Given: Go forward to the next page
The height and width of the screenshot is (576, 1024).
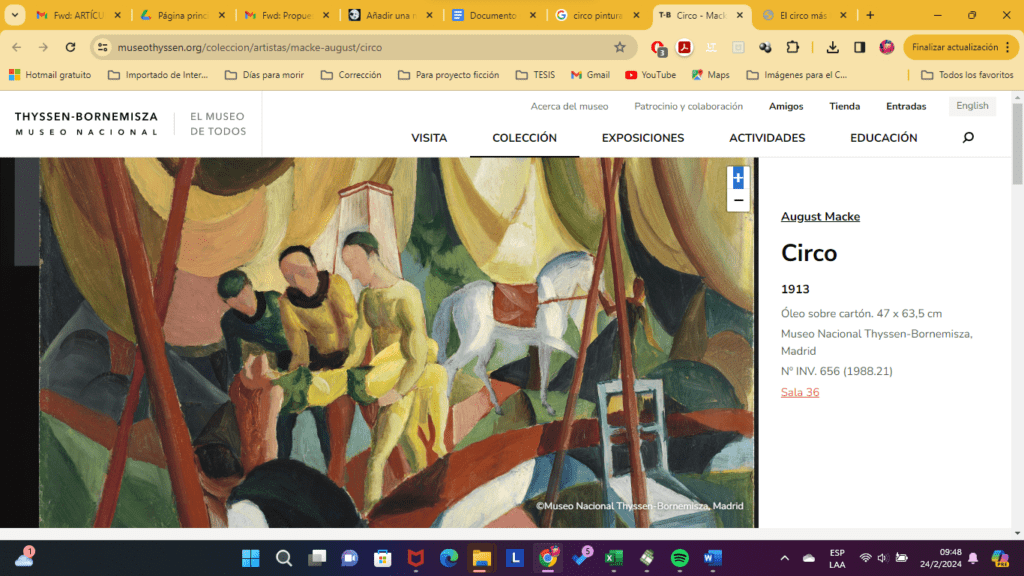Looking at the screenshot, I should coord(43,47).
